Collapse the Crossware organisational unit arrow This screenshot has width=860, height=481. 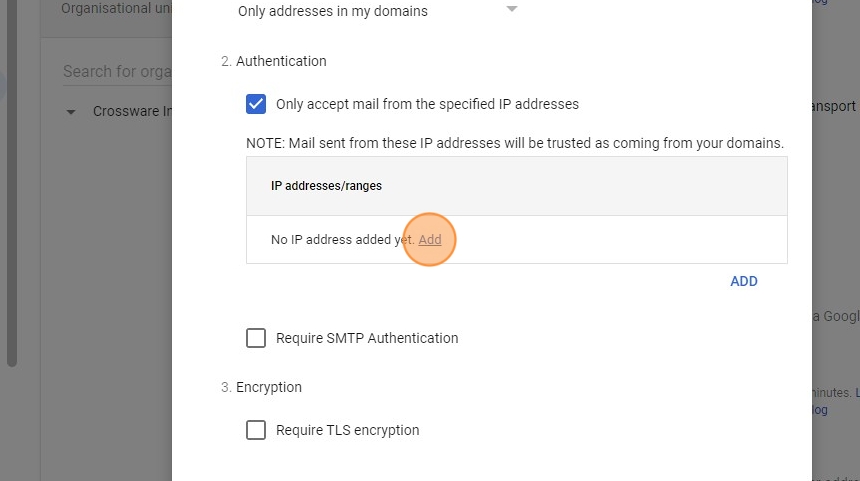(70, 112)
